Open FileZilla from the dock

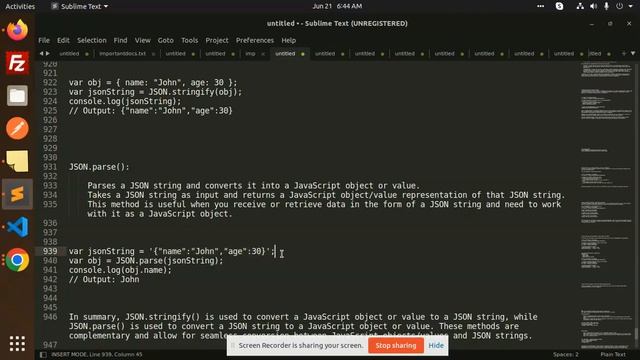click(17, 63)
